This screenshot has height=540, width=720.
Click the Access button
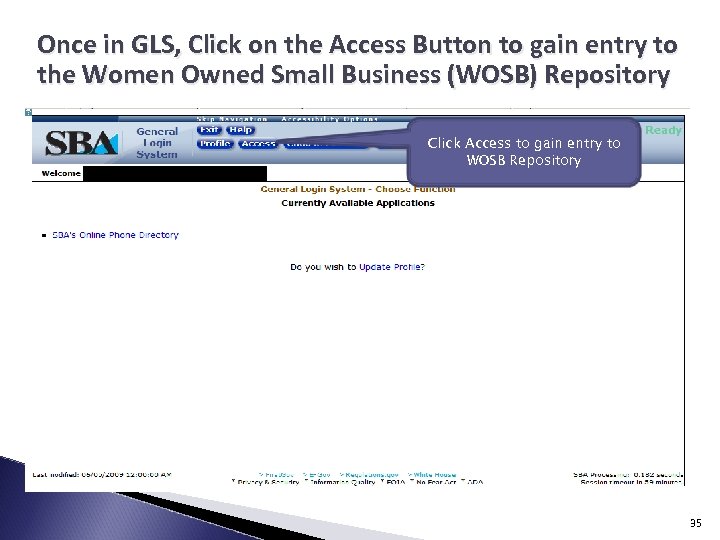[x=259, y=144]
